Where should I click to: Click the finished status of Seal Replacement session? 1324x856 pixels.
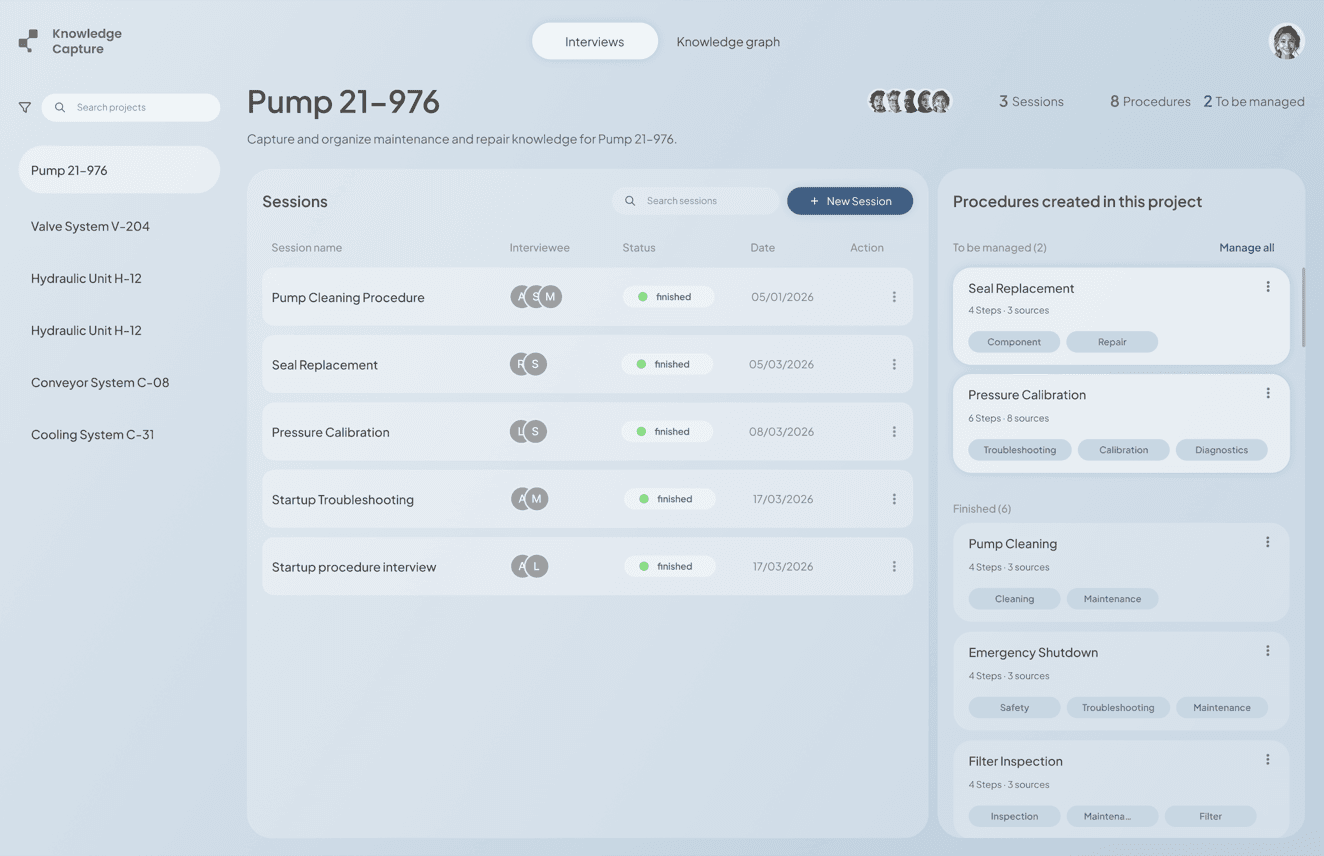667,364
